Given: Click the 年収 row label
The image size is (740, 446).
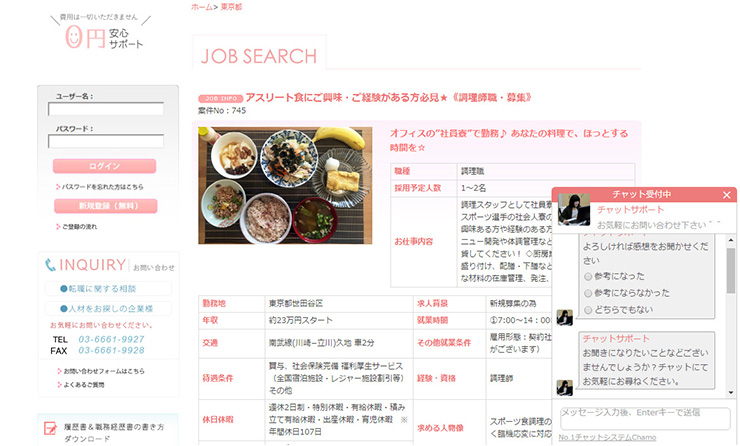Looking at the screenshot, I should click(210, 320).
